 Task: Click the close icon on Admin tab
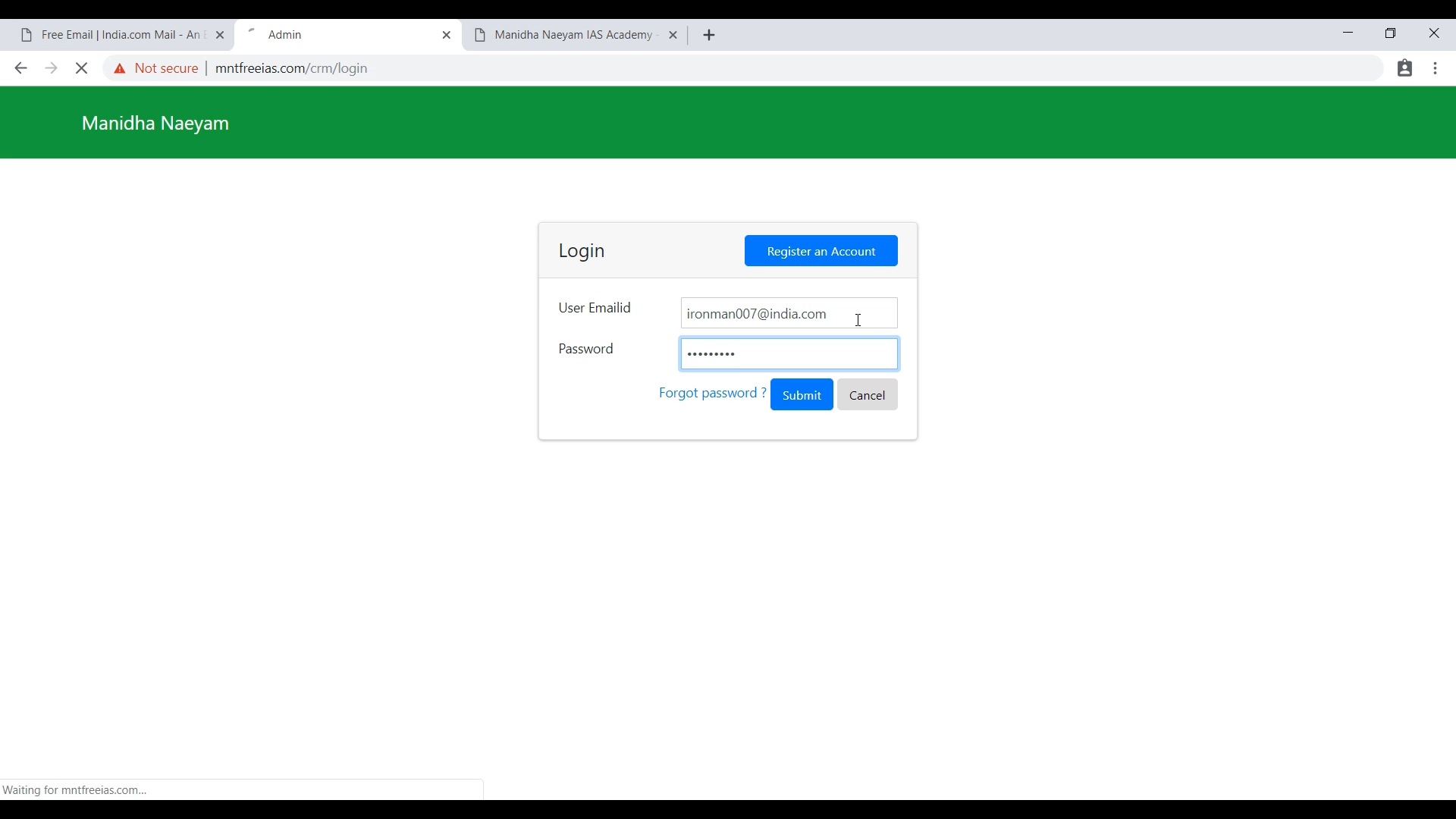(447, 35)
